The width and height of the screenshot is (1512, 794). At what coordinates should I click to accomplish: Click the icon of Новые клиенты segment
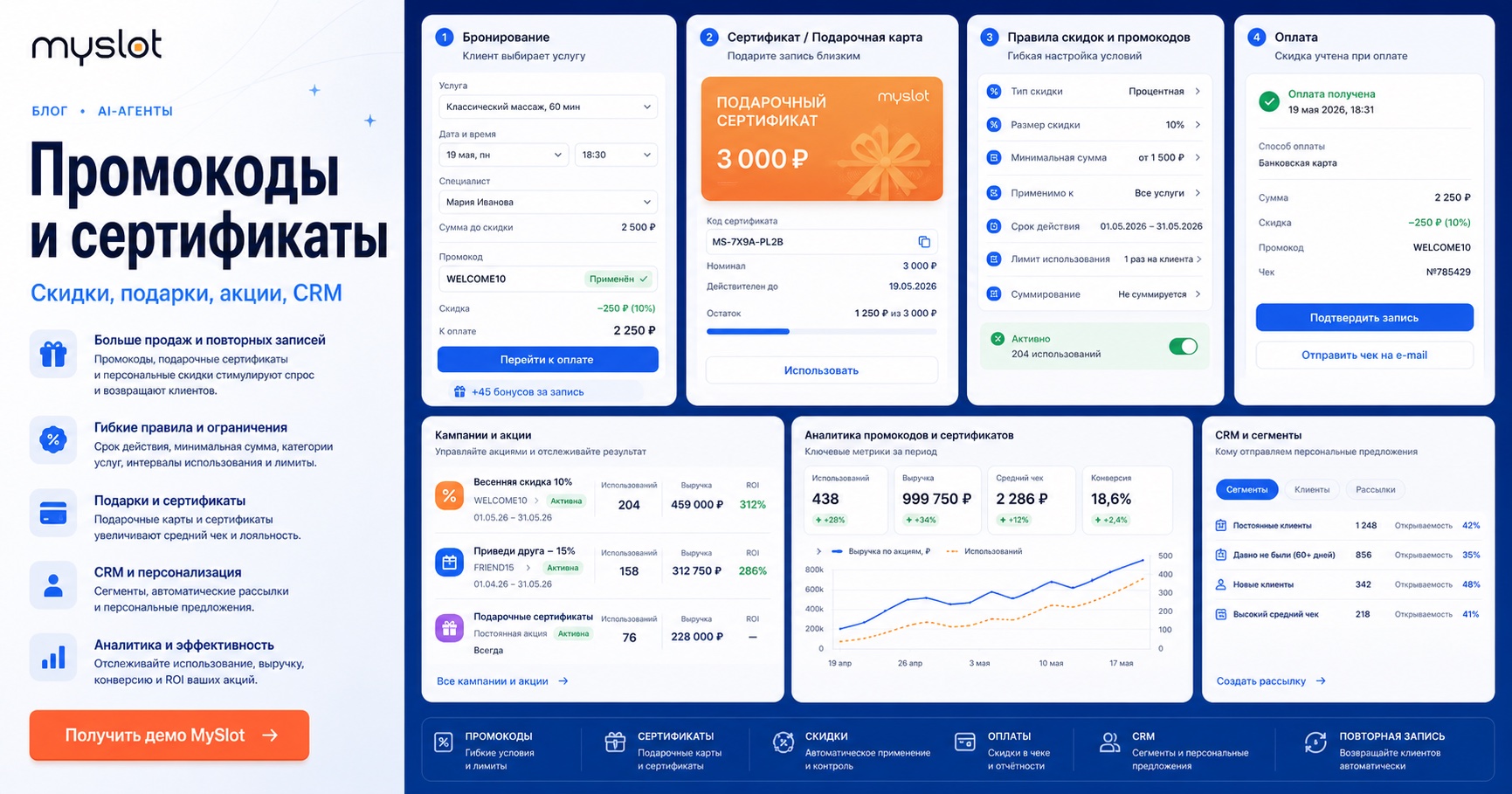click(x=1221, y=584)
